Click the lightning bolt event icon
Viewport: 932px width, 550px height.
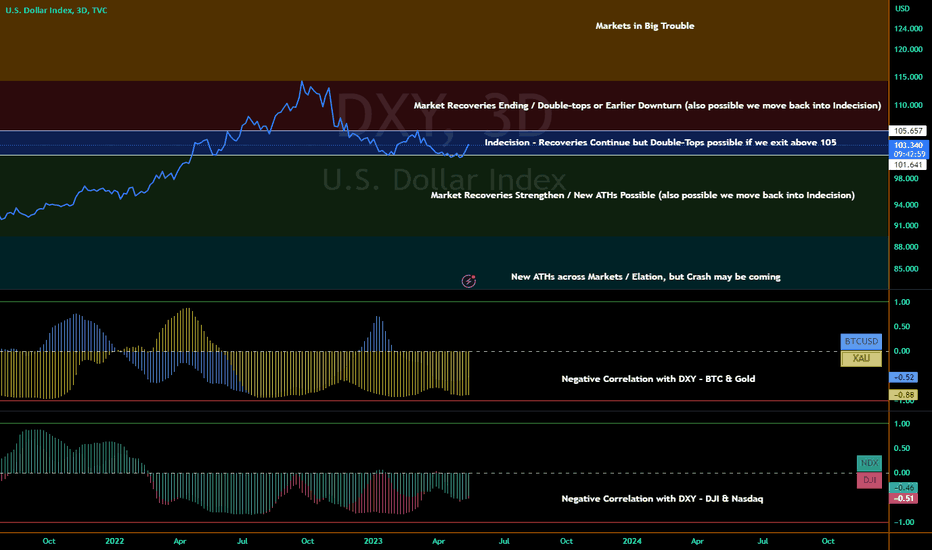coord(468,281)
